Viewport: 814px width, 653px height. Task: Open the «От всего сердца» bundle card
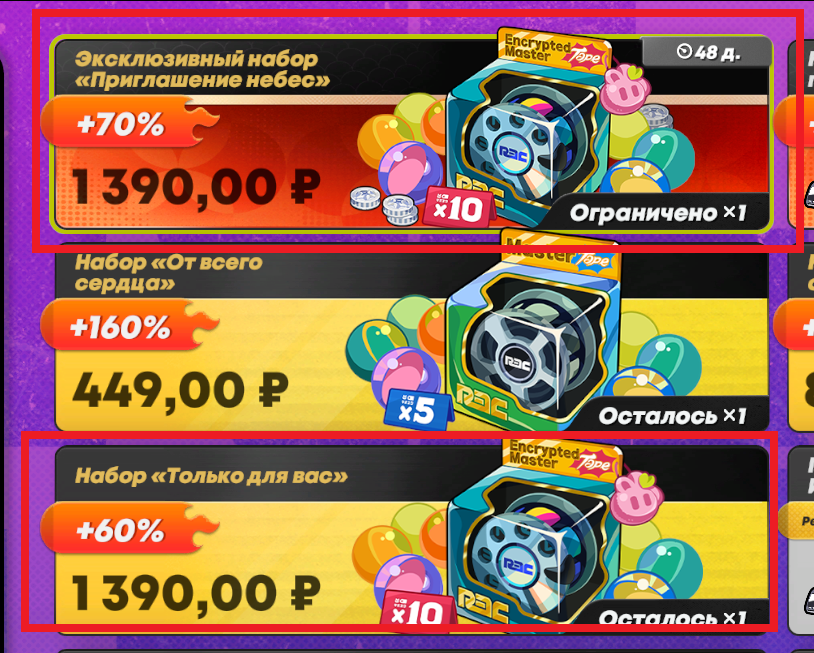(411, 337)
